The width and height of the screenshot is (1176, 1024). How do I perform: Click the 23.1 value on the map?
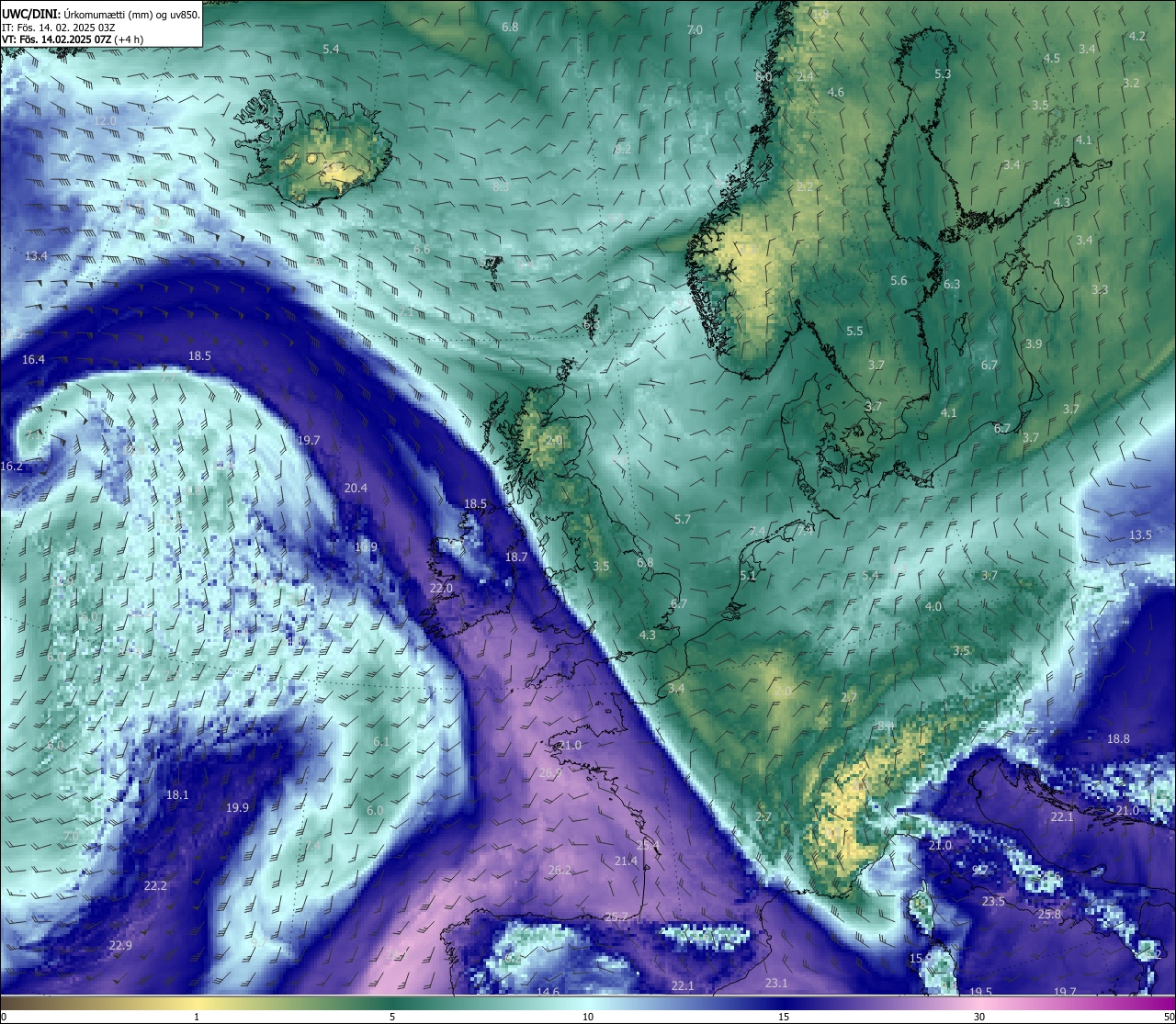coord(776,984)
